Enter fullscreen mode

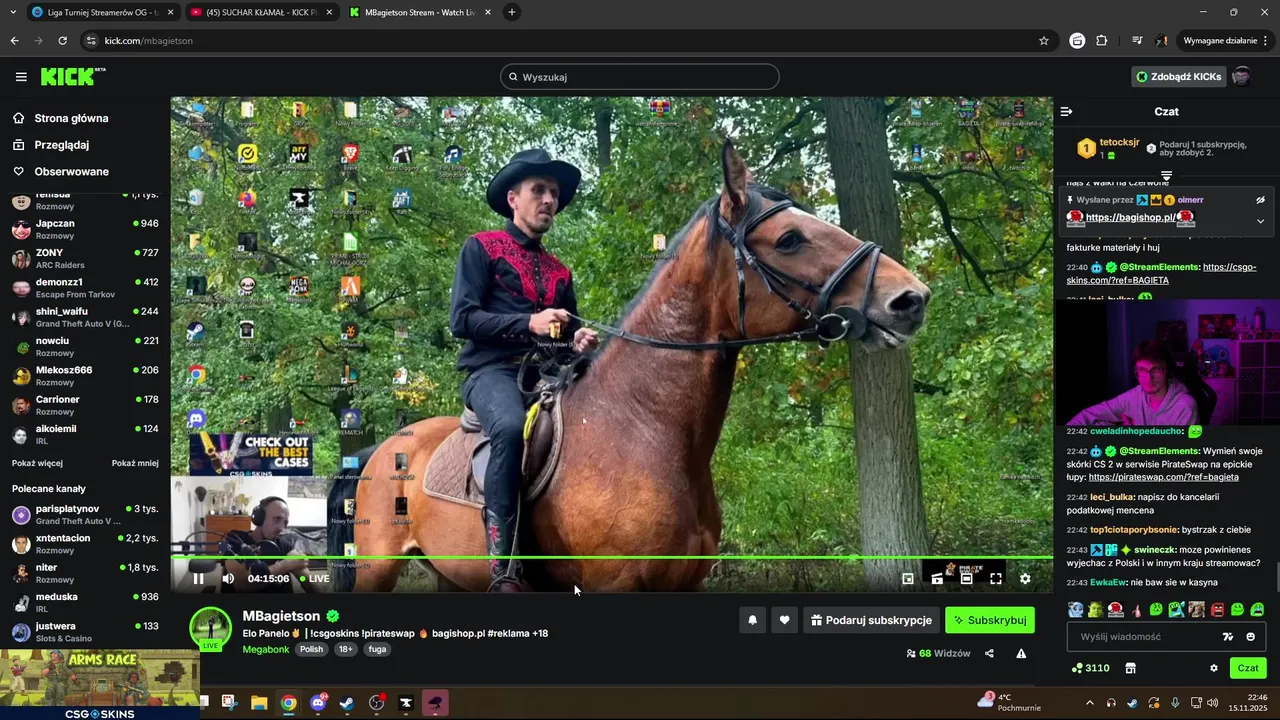[996, 578]
